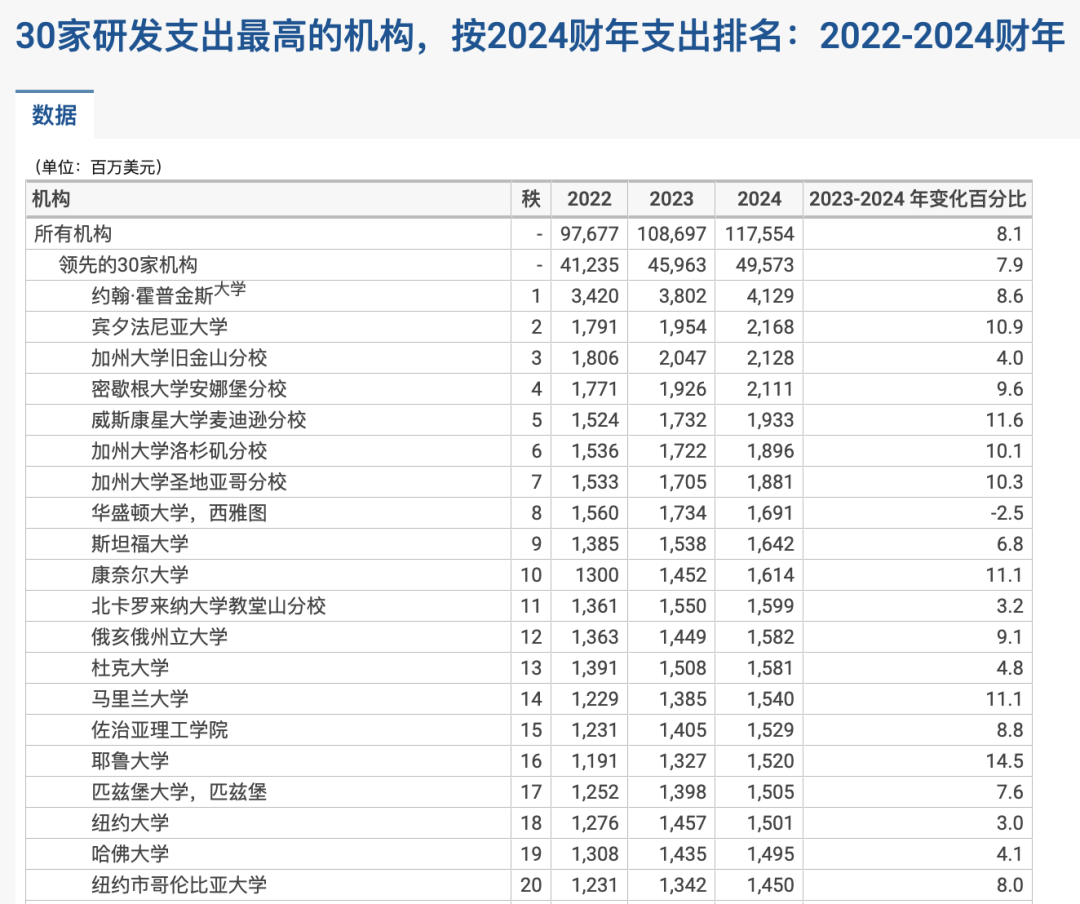Click the 117,554 total for 2024
This screenshot has height=904, width=1080.
point(759,234)
